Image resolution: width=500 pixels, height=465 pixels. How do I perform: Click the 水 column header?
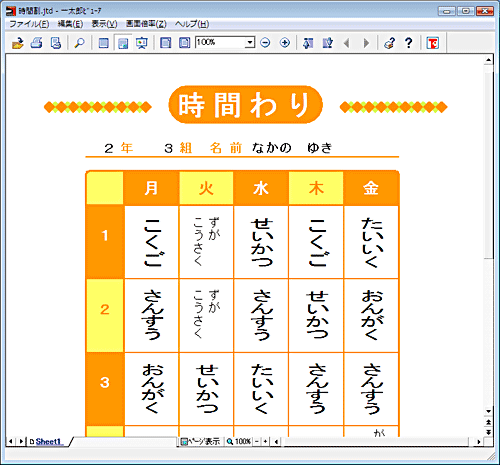click(261, 188)
